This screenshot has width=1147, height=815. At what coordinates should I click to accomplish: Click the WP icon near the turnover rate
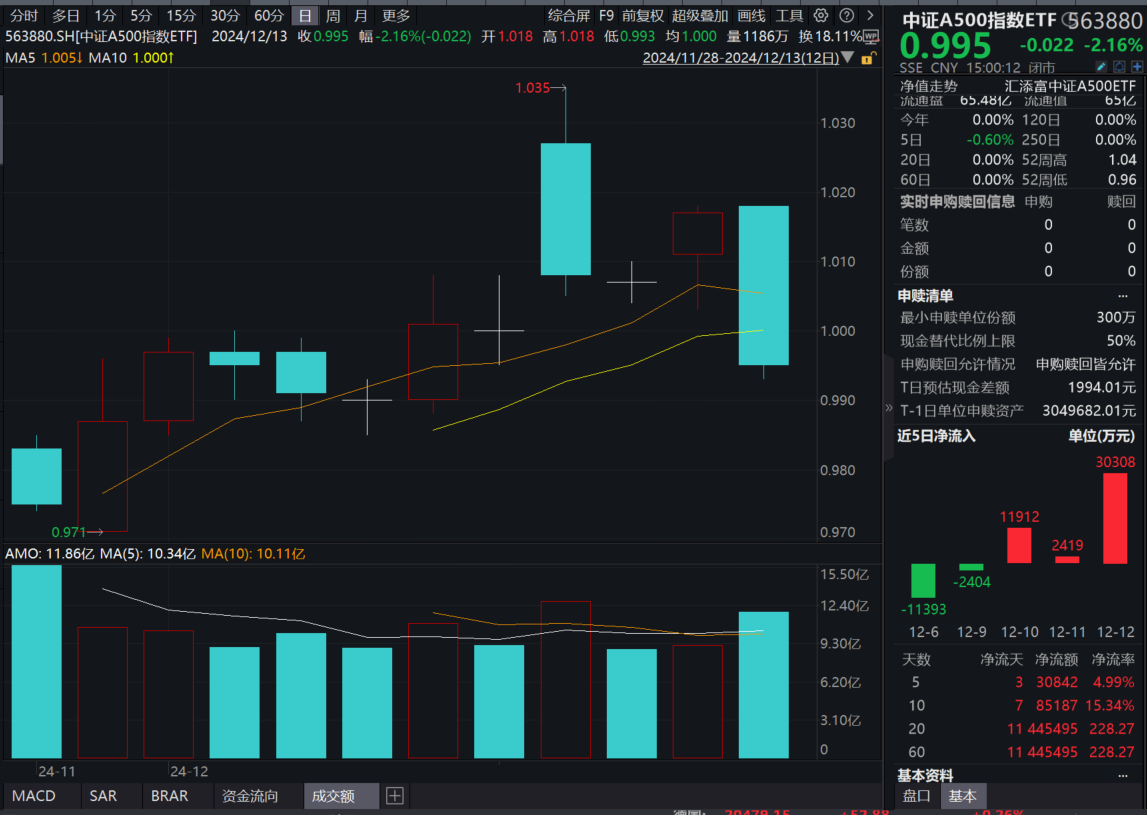pos(870,37)
